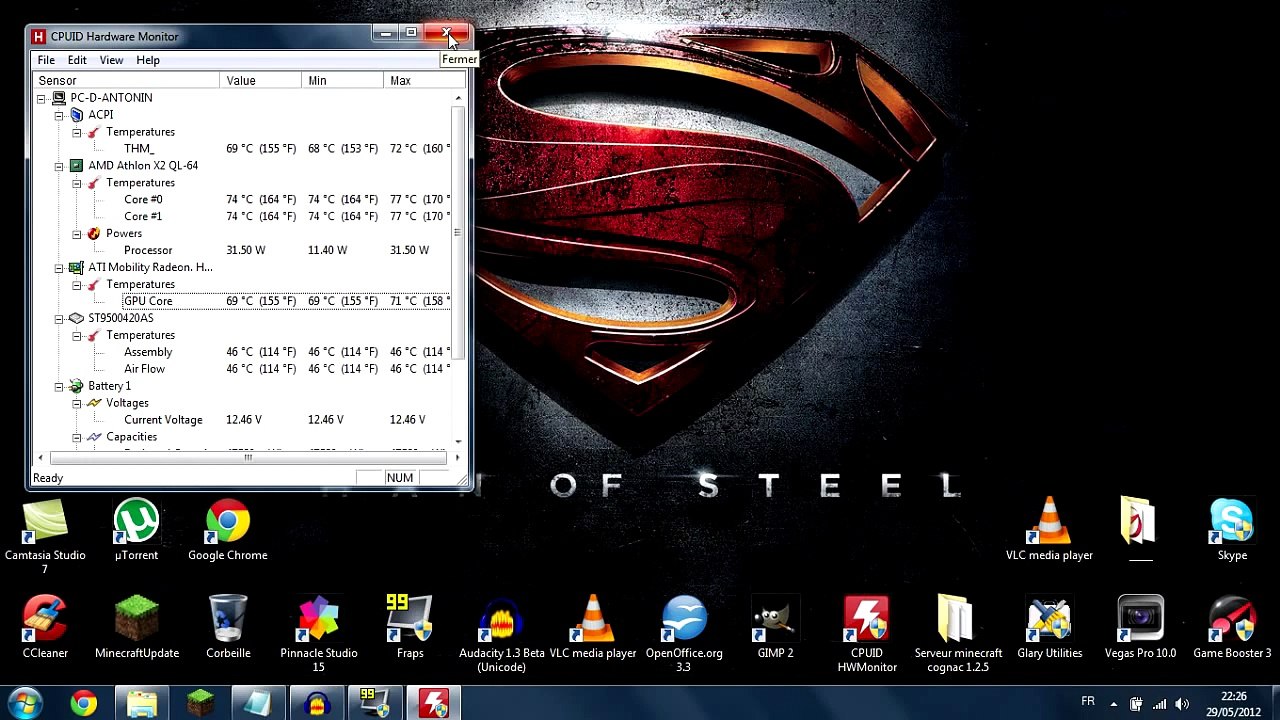Open the View menu
Viewport: 1280px width, 720px height.
click(111, 60)
